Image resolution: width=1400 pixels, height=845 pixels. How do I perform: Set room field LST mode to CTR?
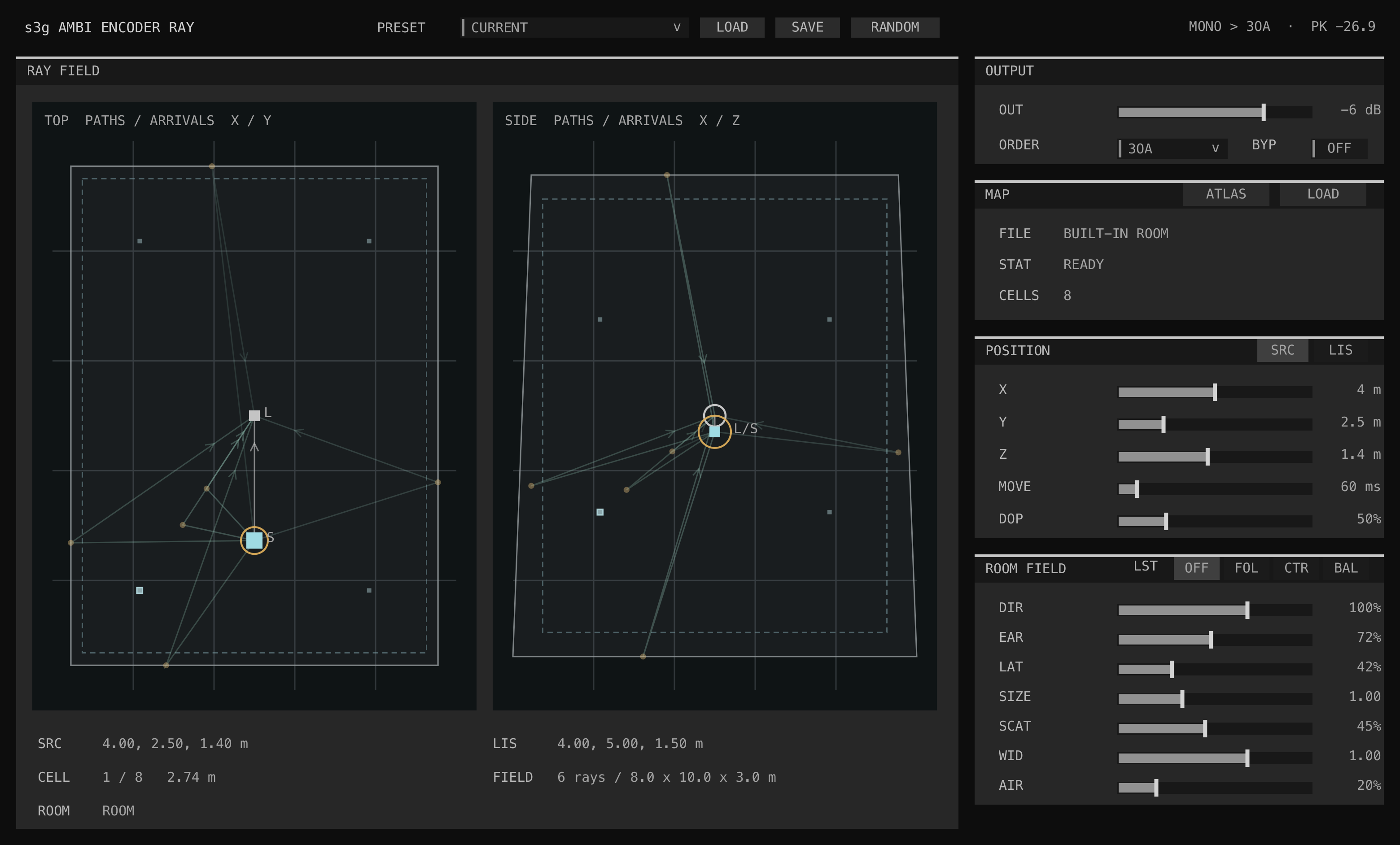[1296, 568]
